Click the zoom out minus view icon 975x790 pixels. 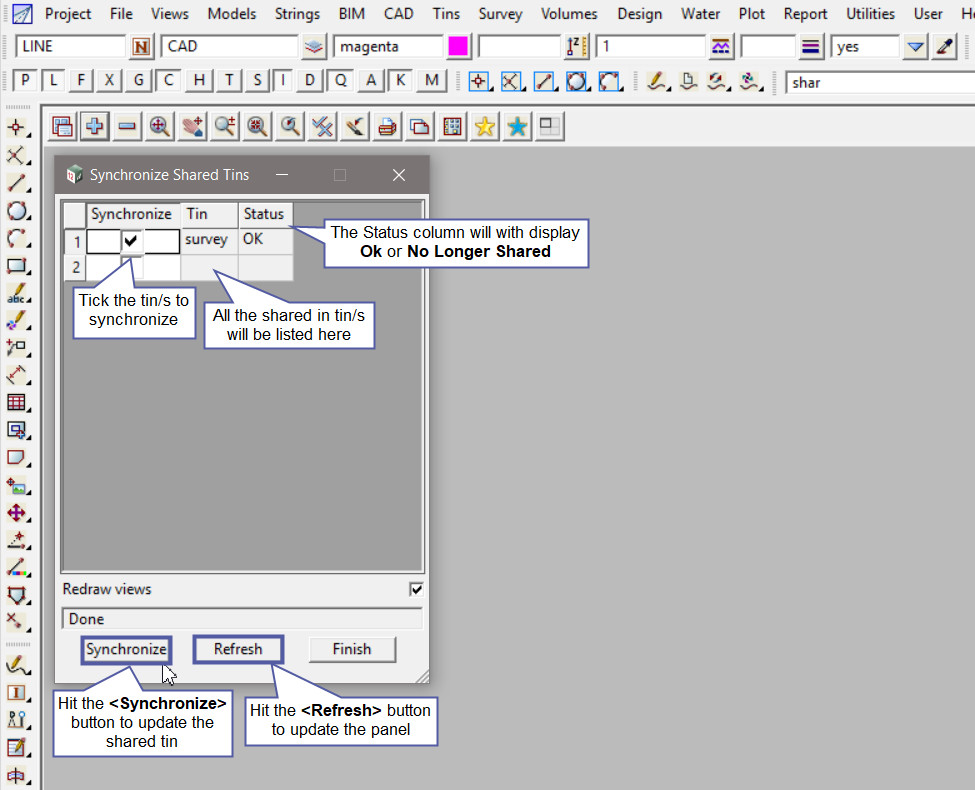click(127, 126)
